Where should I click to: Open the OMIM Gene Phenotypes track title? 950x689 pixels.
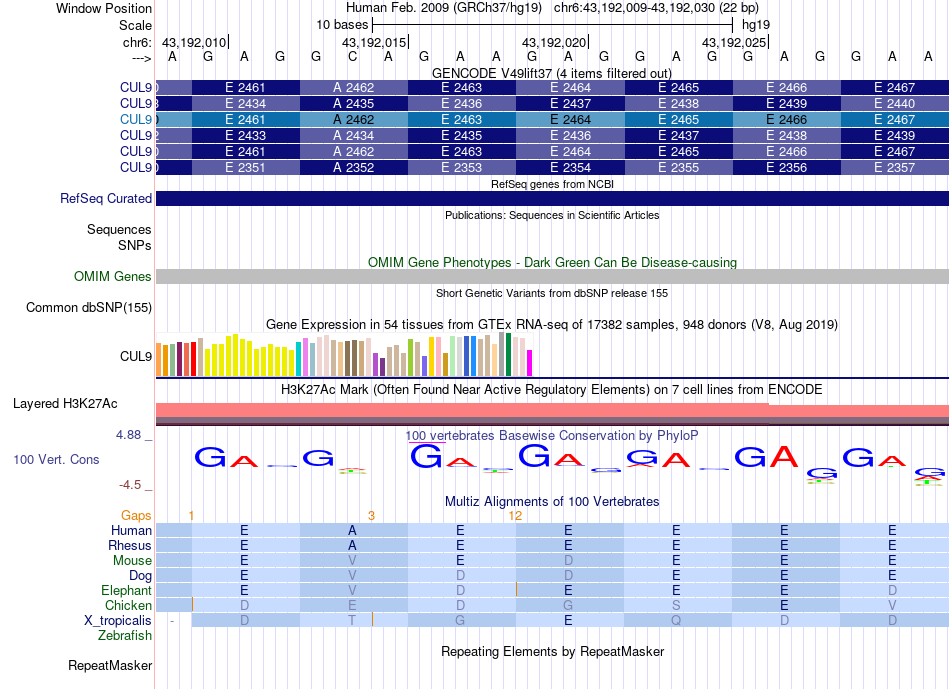[552, 262]
